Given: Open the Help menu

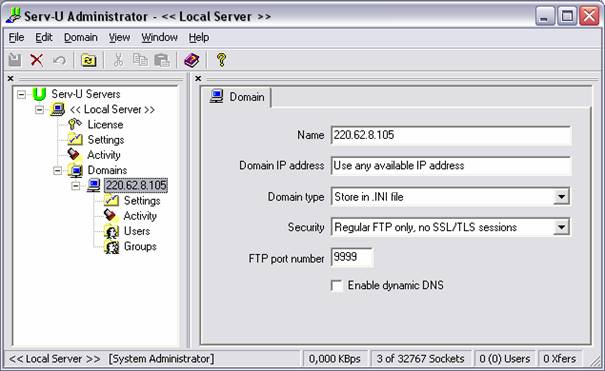Looking at the screenshot, I should click(199, 37).
